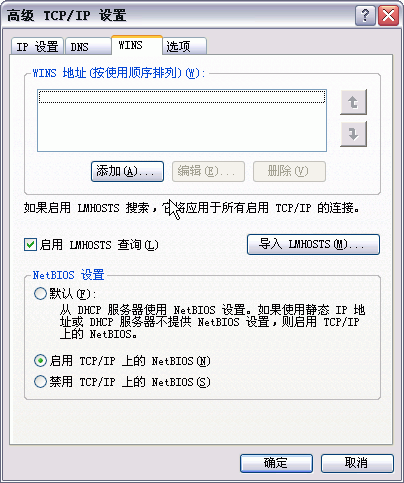Move the WINS address up with the arrow
The width and height of the screenshot is (404, 483).
pos(353,102)
